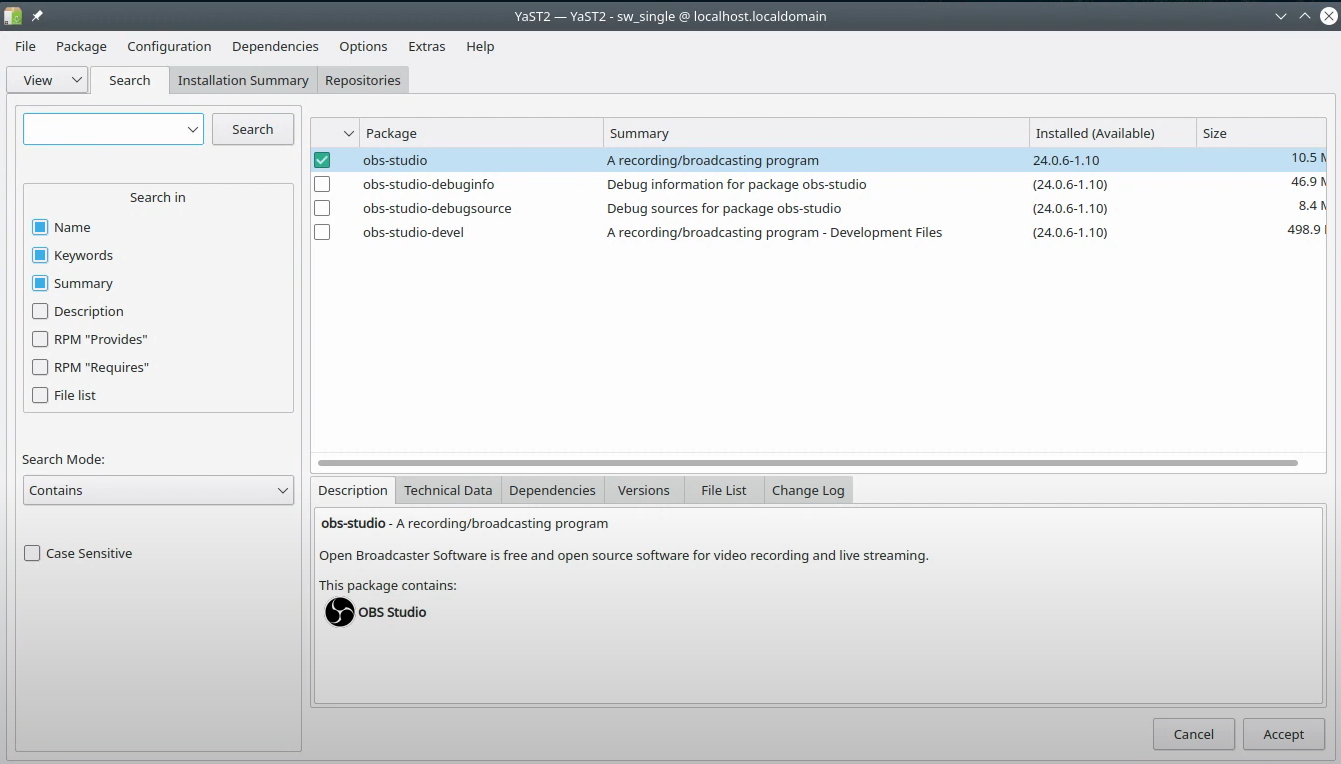The width and height of the screenshot is (1341, 764).
Task: Tick the File list search checkbox
Action: point(40,395)
